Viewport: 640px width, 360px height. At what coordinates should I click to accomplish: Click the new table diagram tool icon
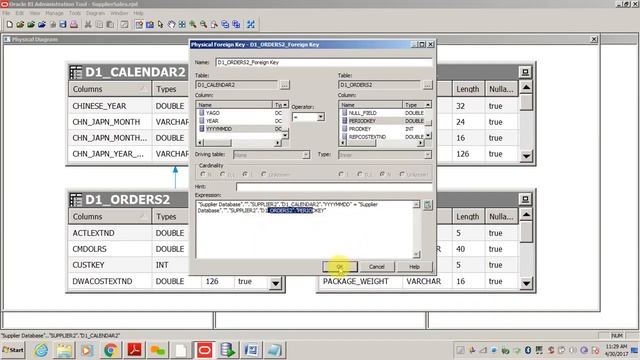click(139, 24)
